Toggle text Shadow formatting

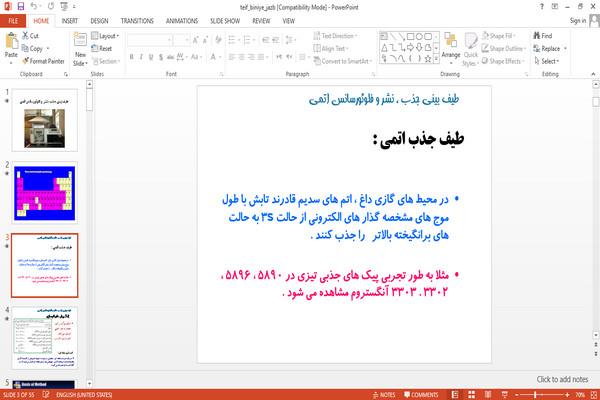161,57
